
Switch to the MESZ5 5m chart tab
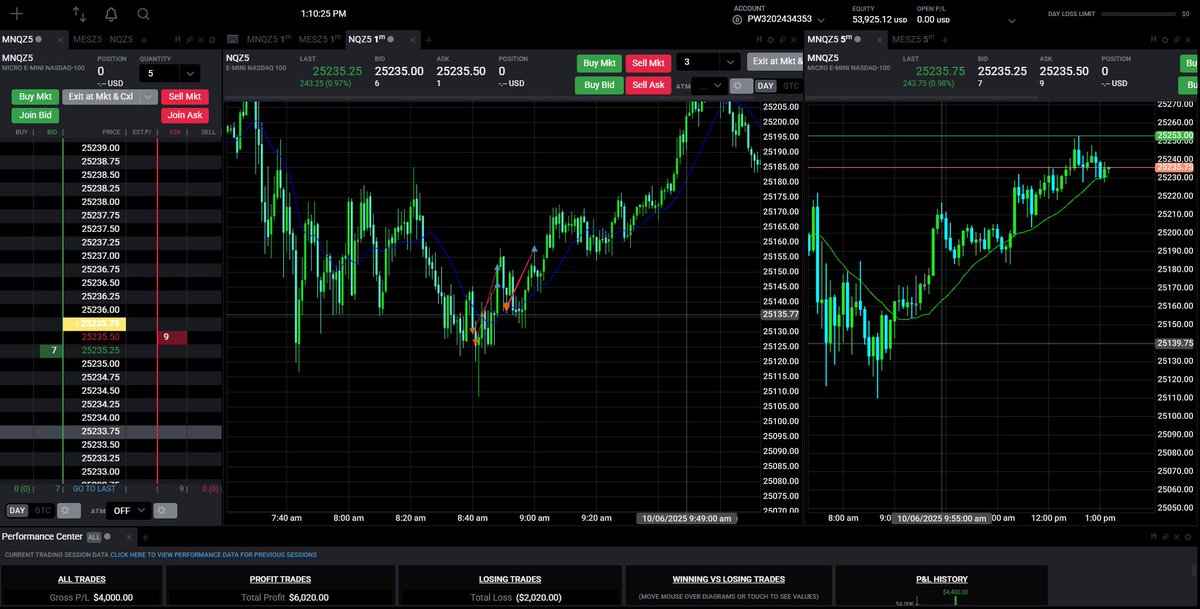pyautogui.click(x=913, y=39)
